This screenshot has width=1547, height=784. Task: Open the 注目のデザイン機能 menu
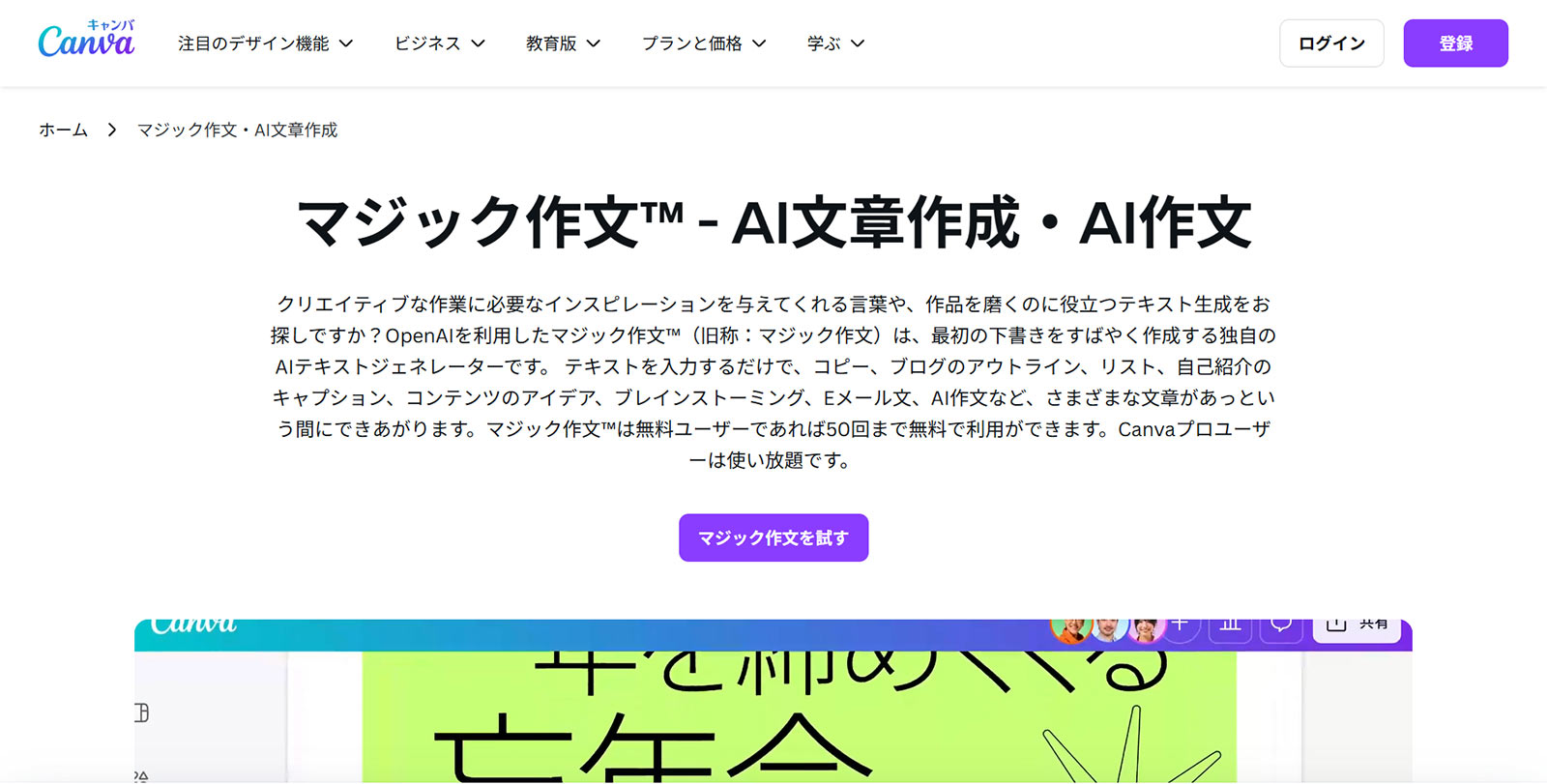pyautogui.click(x=266, y=44)
